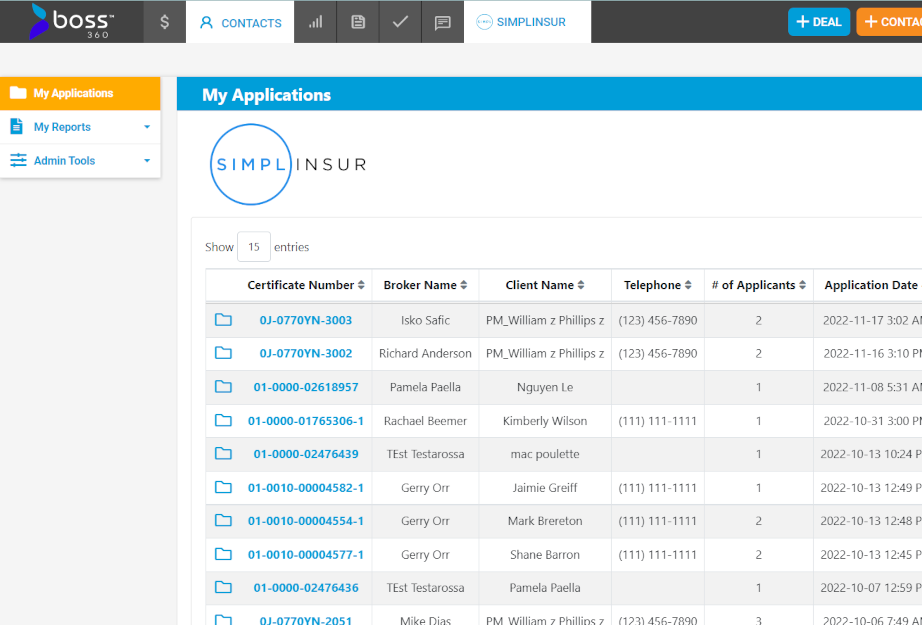Image resolution: width=922 pixels, height=625 pixels.
Task: Open folder icon for 01-0010-00004582-1
Action: [223, 487]
